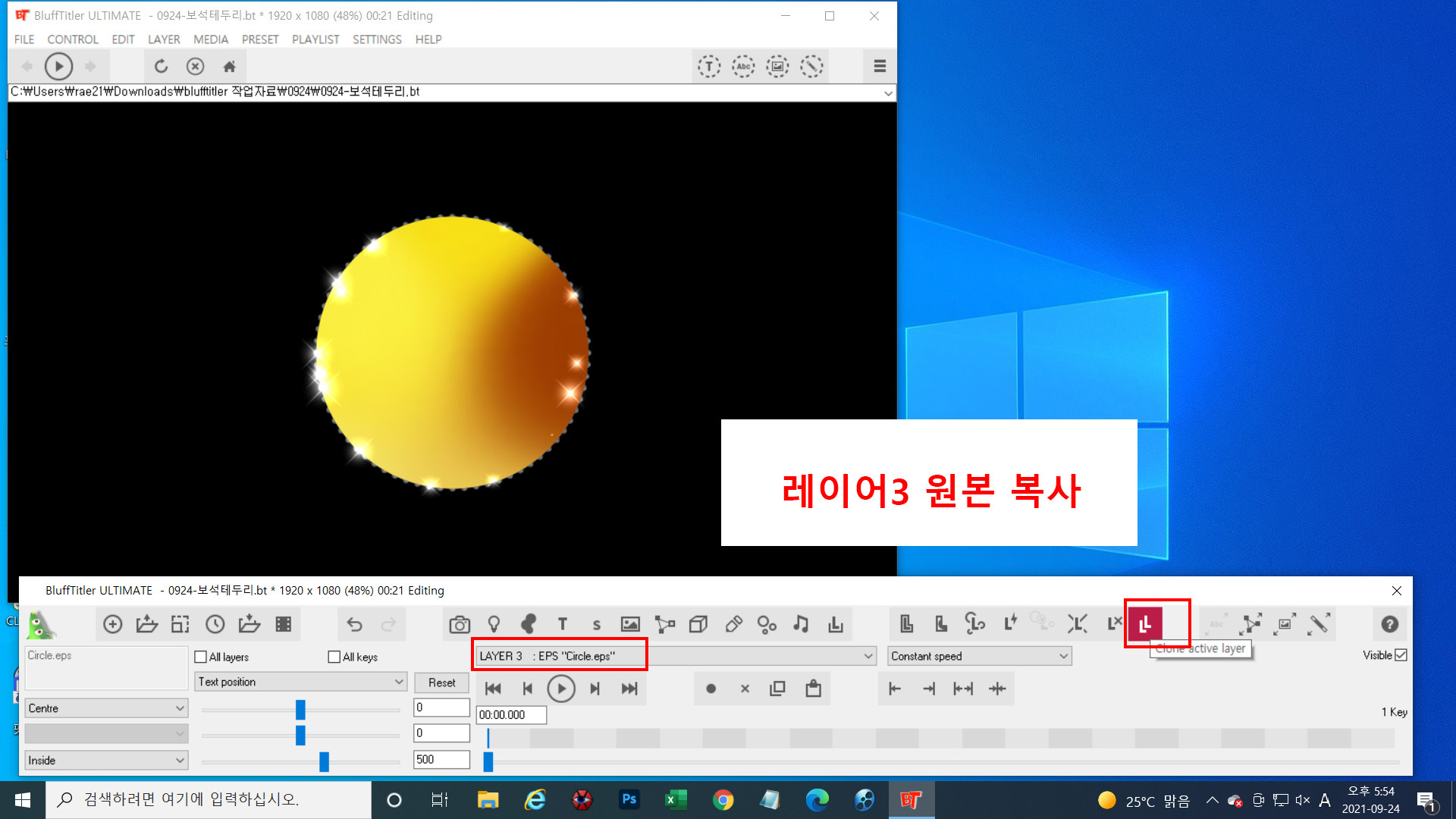Add a new text layer

pos(562,624)
